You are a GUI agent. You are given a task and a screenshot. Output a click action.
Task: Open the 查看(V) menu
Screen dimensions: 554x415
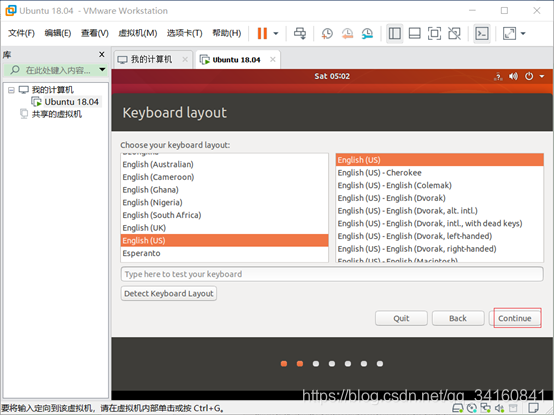coord(95,33)
